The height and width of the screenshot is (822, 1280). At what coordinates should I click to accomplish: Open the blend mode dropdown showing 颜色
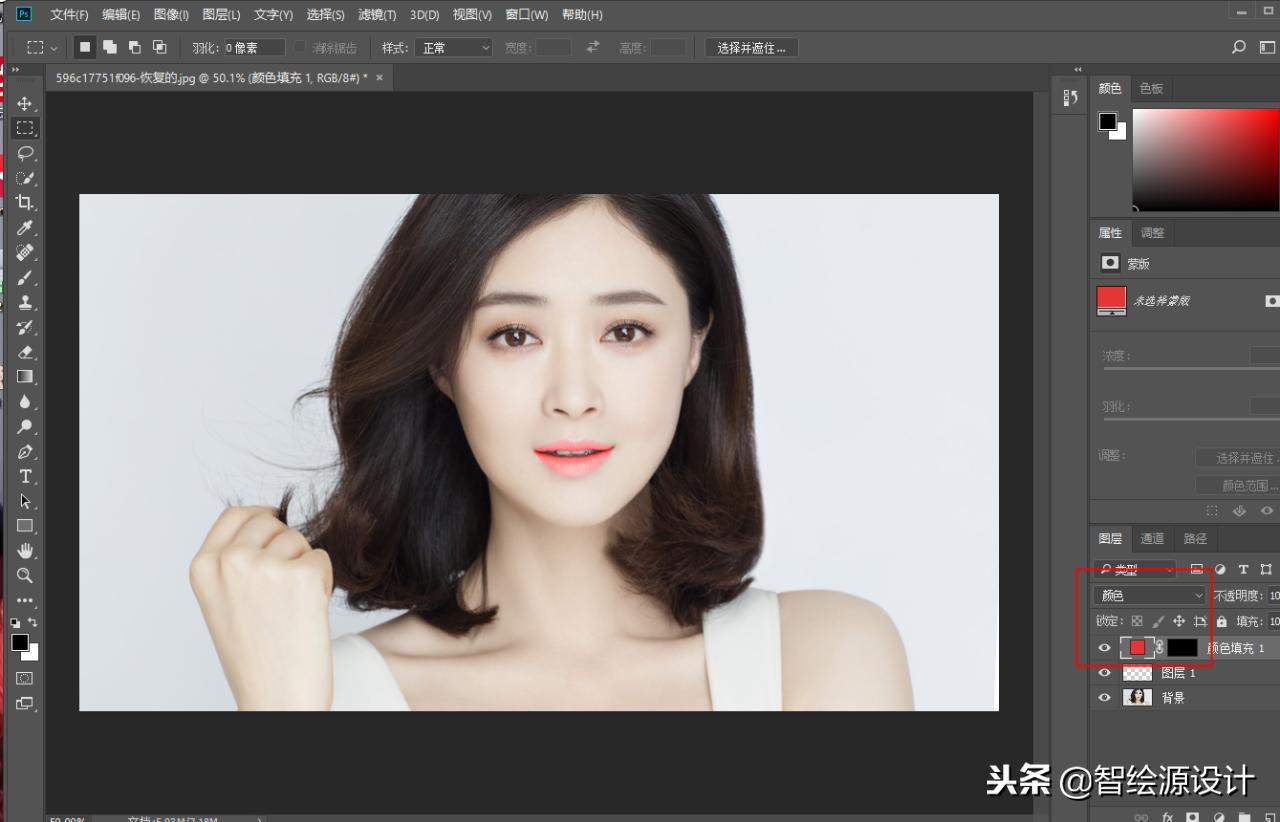(x=1147, y=594)
